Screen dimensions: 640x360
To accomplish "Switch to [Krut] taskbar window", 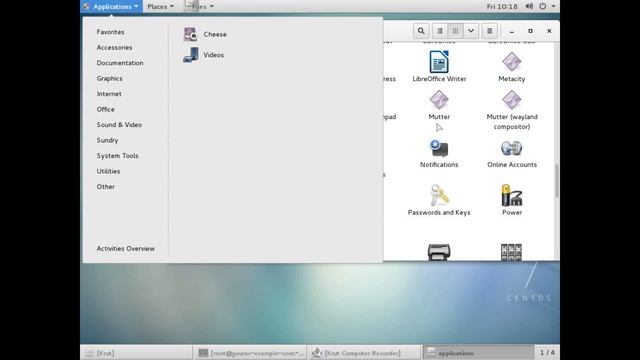I will pos(136,353).
